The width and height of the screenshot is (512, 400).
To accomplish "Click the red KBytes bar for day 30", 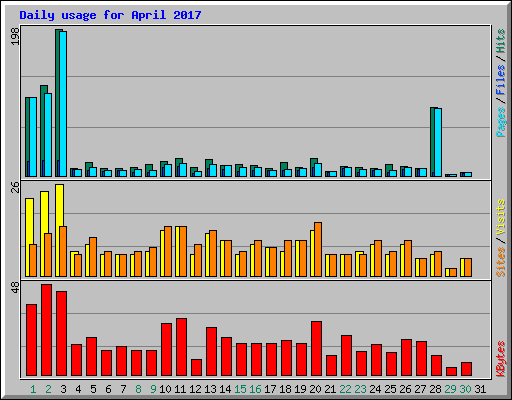I will pos(467,369).
